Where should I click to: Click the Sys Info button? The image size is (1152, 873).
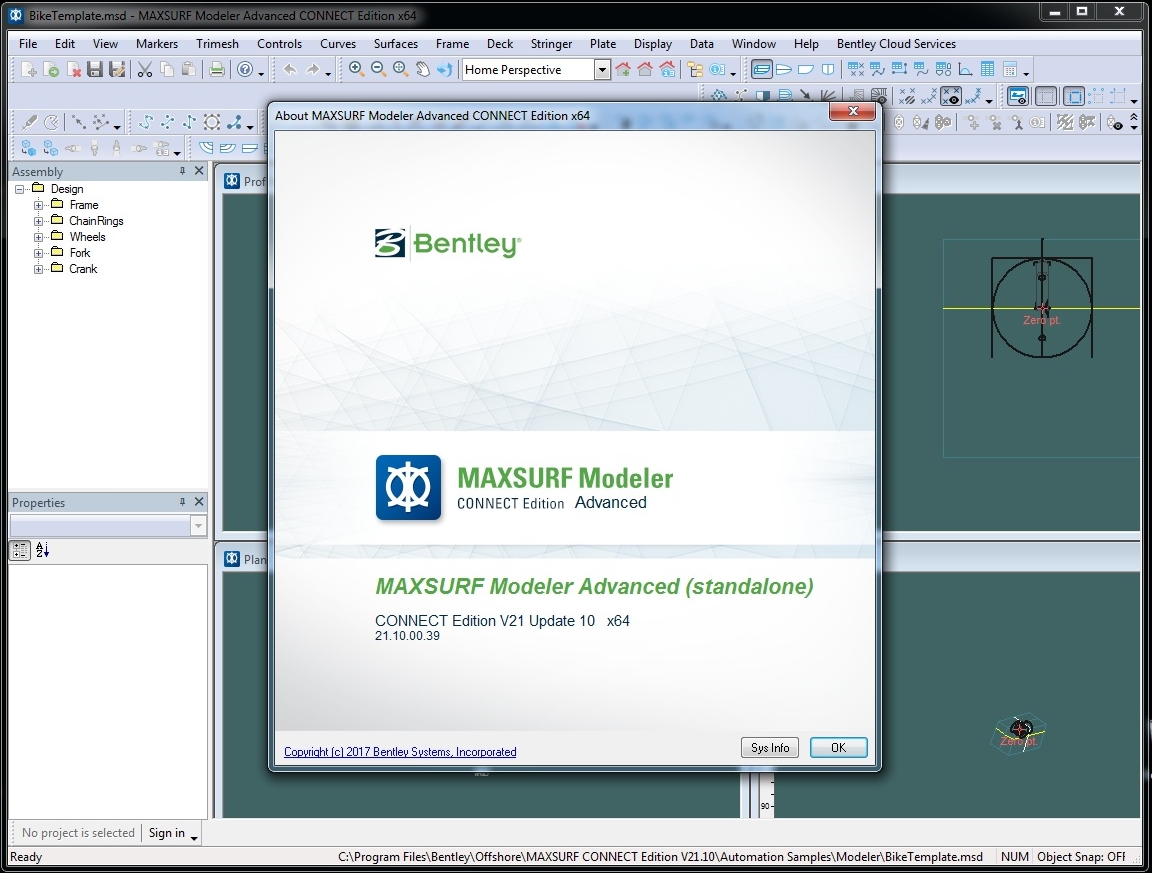click(769, 747)
